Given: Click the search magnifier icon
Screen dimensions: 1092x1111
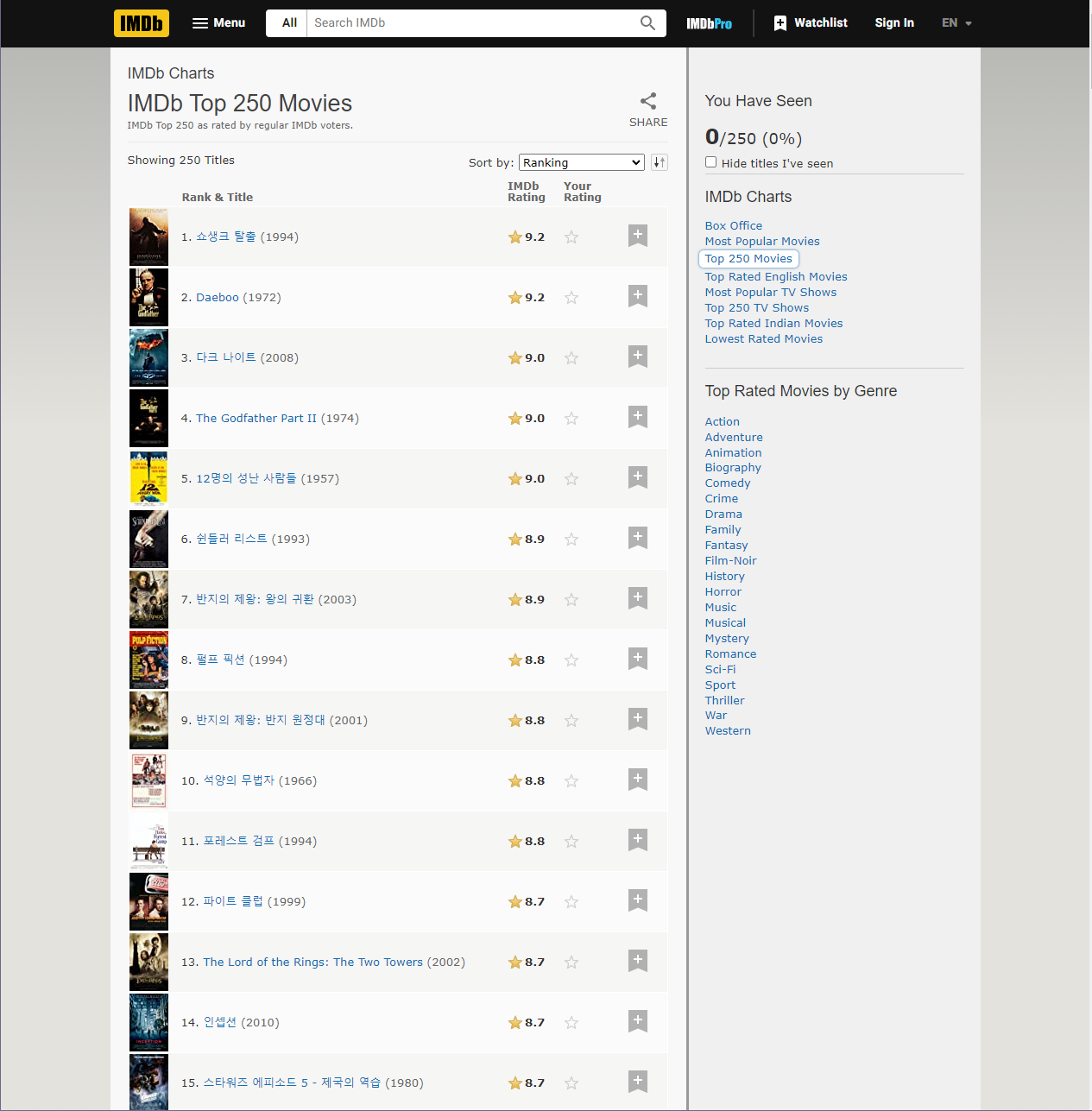Looking at the screenshot, I should (x=647, y=23).
